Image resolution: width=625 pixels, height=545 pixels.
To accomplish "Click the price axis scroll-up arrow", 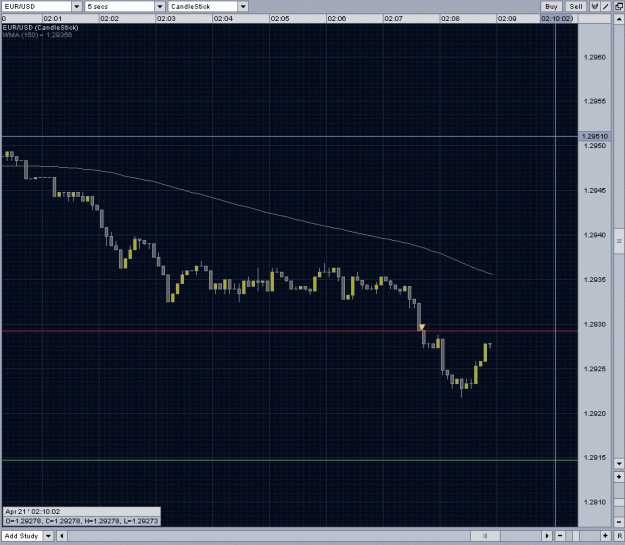I will (619, 19).
